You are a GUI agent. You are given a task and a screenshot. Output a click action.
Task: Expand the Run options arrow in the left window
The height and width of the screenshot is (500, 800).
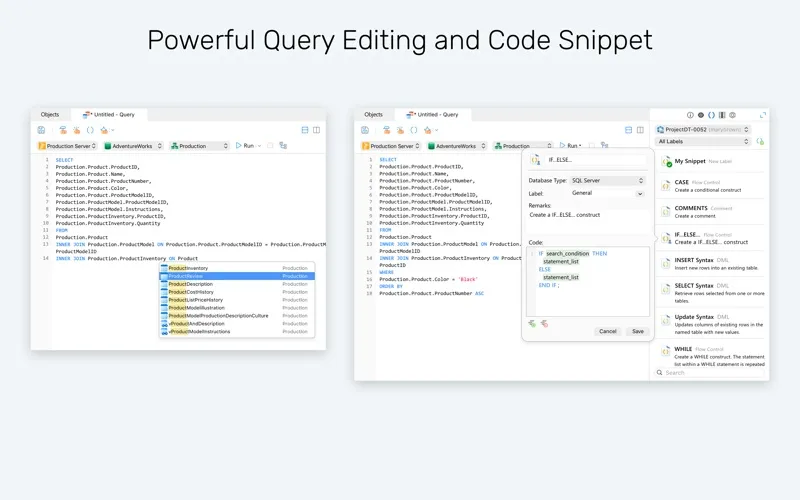259,146
